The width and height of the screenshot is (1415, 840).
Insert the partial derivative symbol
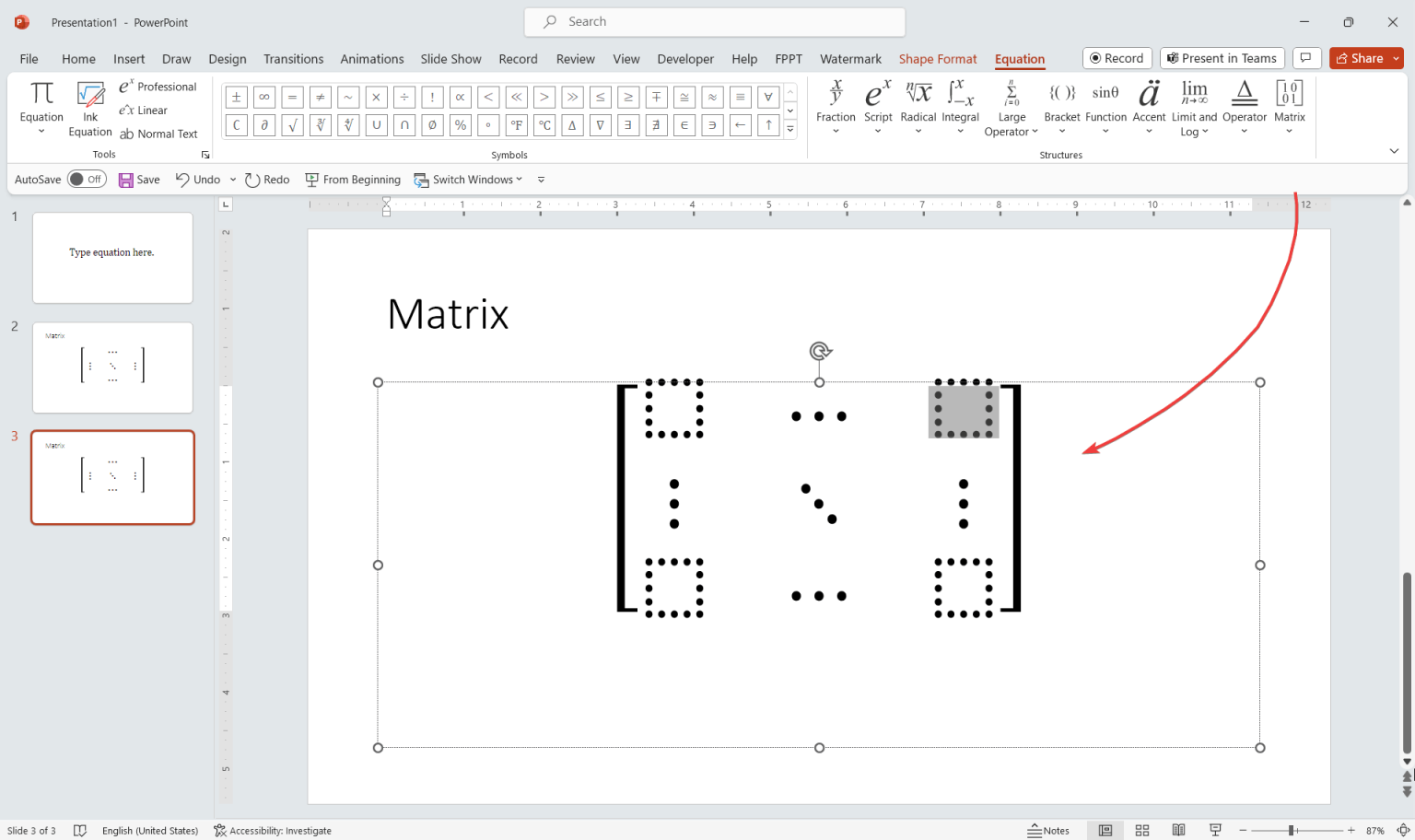pos(264,124)
